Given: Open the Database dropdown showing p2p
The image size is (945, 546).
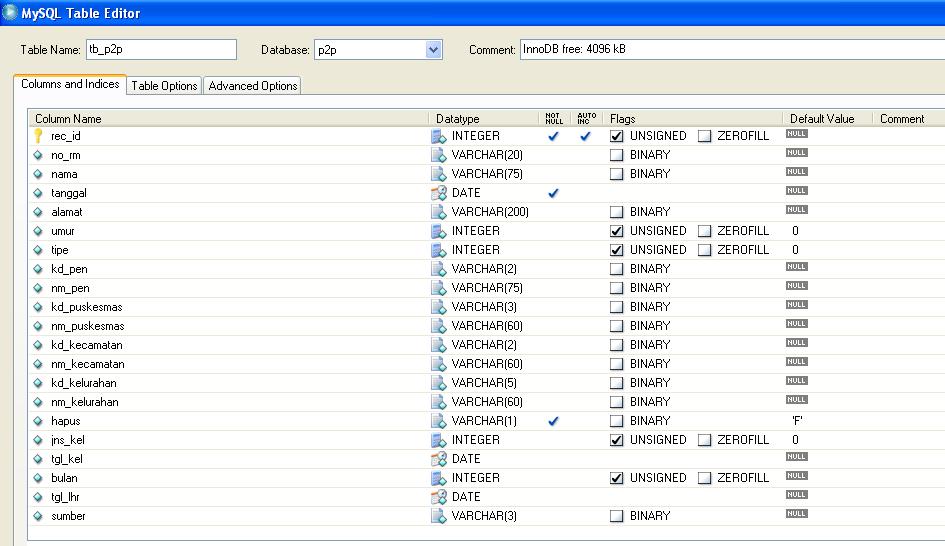Looking at the screenshot, I should (433, 49).
